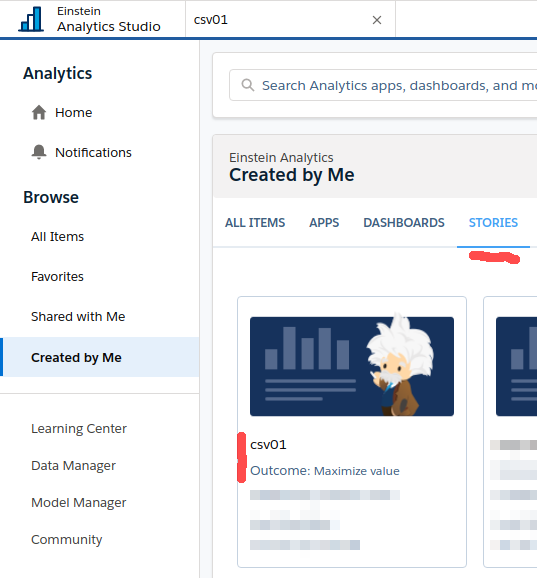Switch to the ALL ITEMS tab
The height and width of the screenshot is (578, 537).
[255, 223]
